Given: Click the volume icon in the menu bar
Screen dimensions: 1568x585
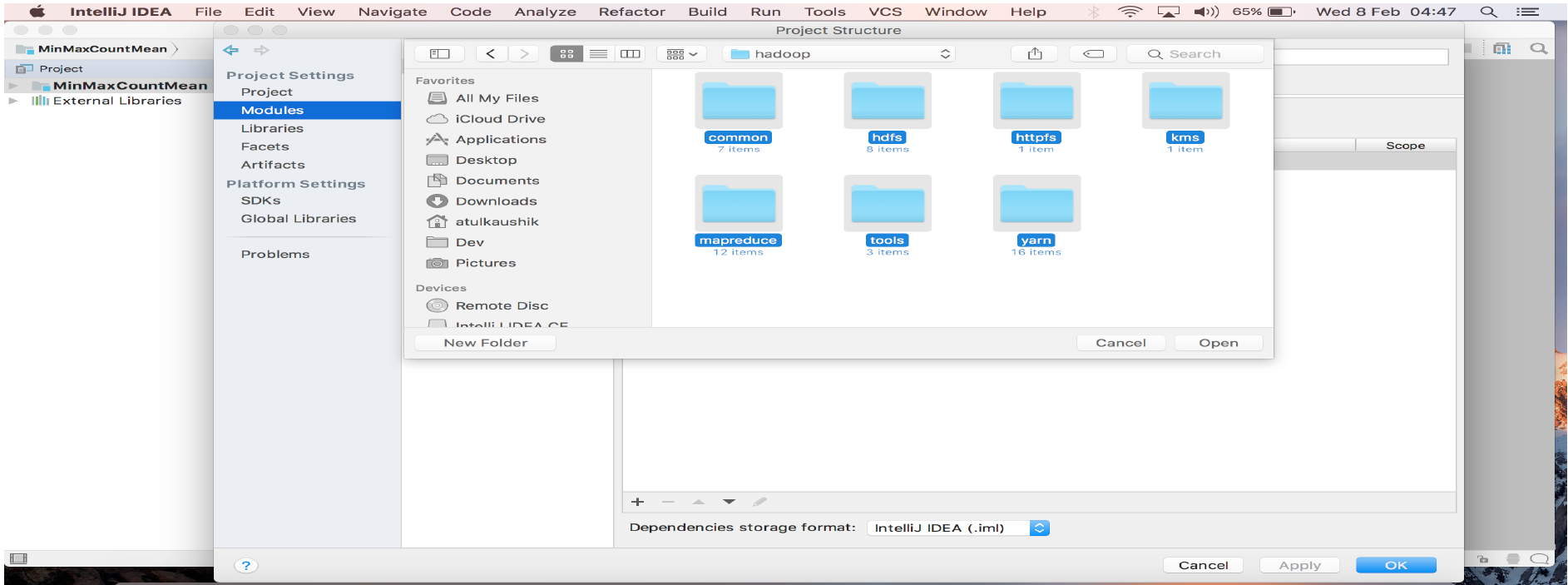Looking at the screenshot, I should [1206, 12].
